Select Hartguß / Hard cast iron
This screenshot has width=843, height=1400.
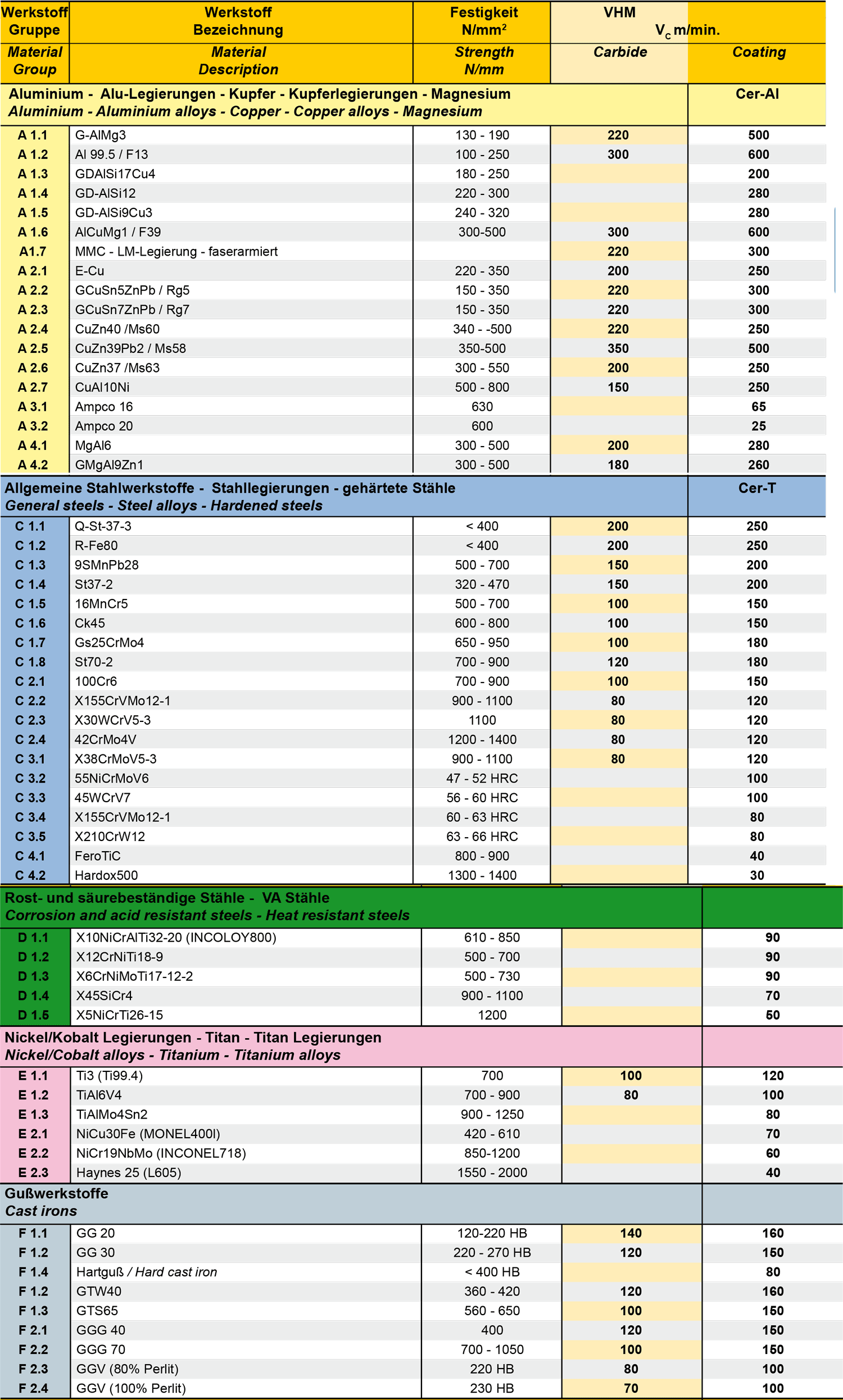pyautogui.click(x=147, y=1272)
